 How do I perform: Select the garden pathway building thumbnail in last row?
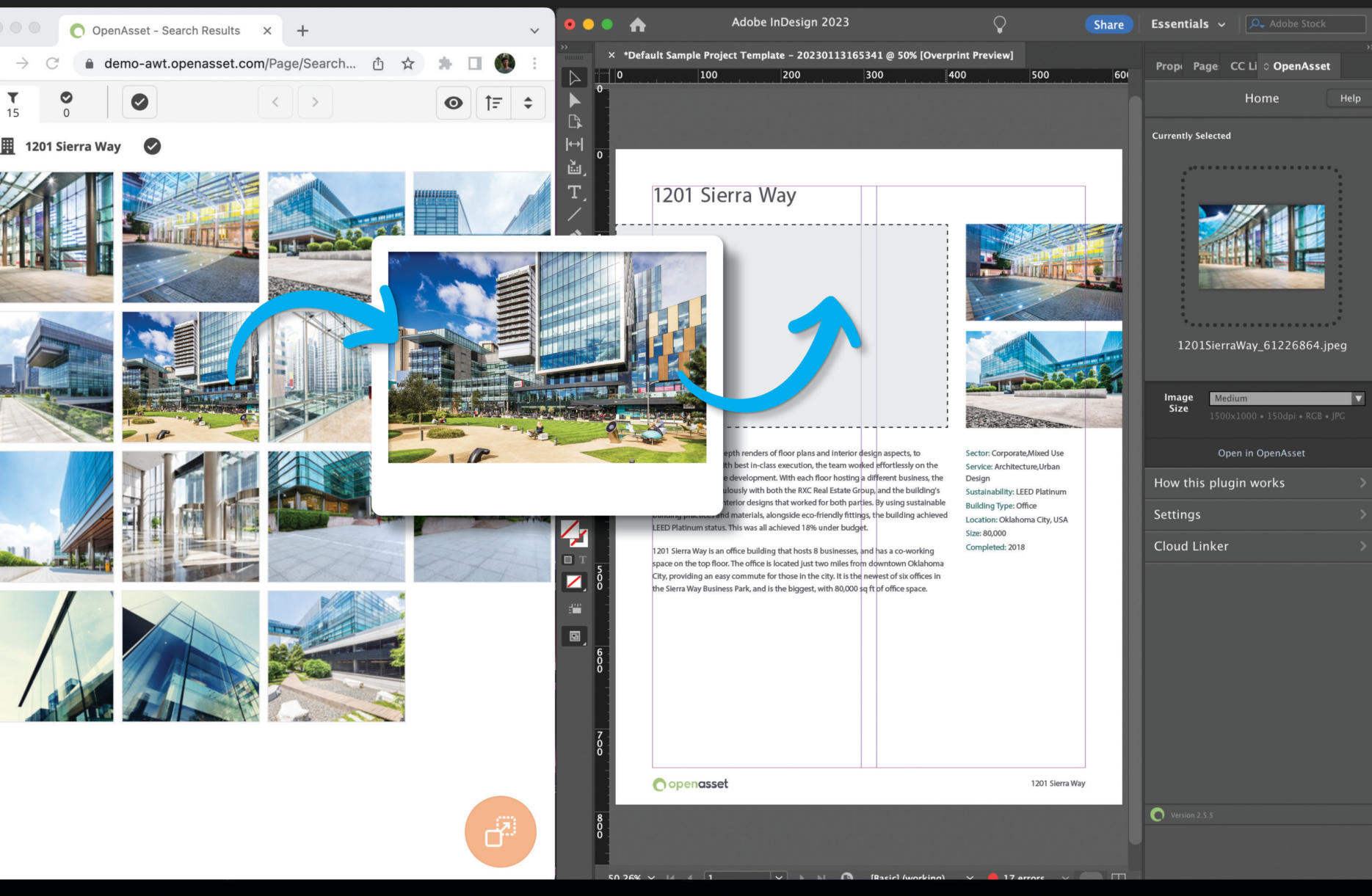(336, 656)
